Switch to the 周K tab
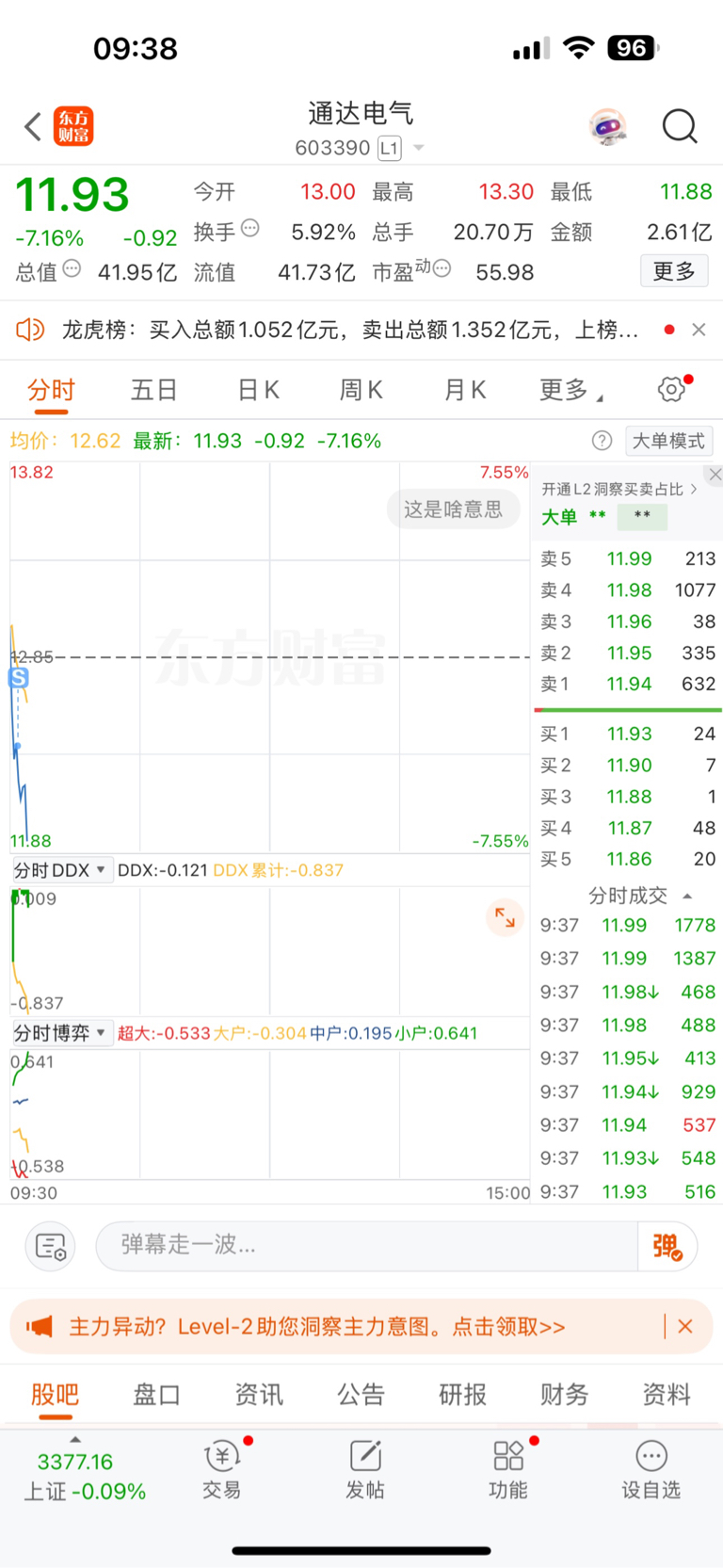723x1568 pixels. 361,390
